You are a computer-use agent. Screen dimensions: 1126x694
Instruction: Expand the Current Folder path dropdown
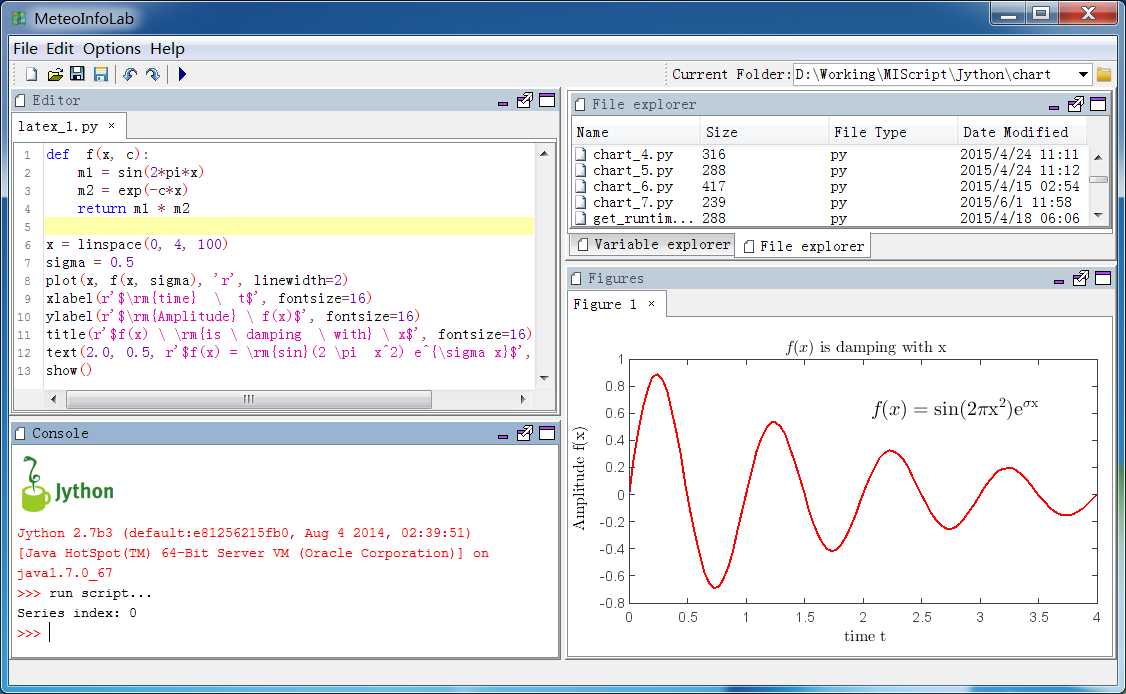click(x=1083, y=74)
